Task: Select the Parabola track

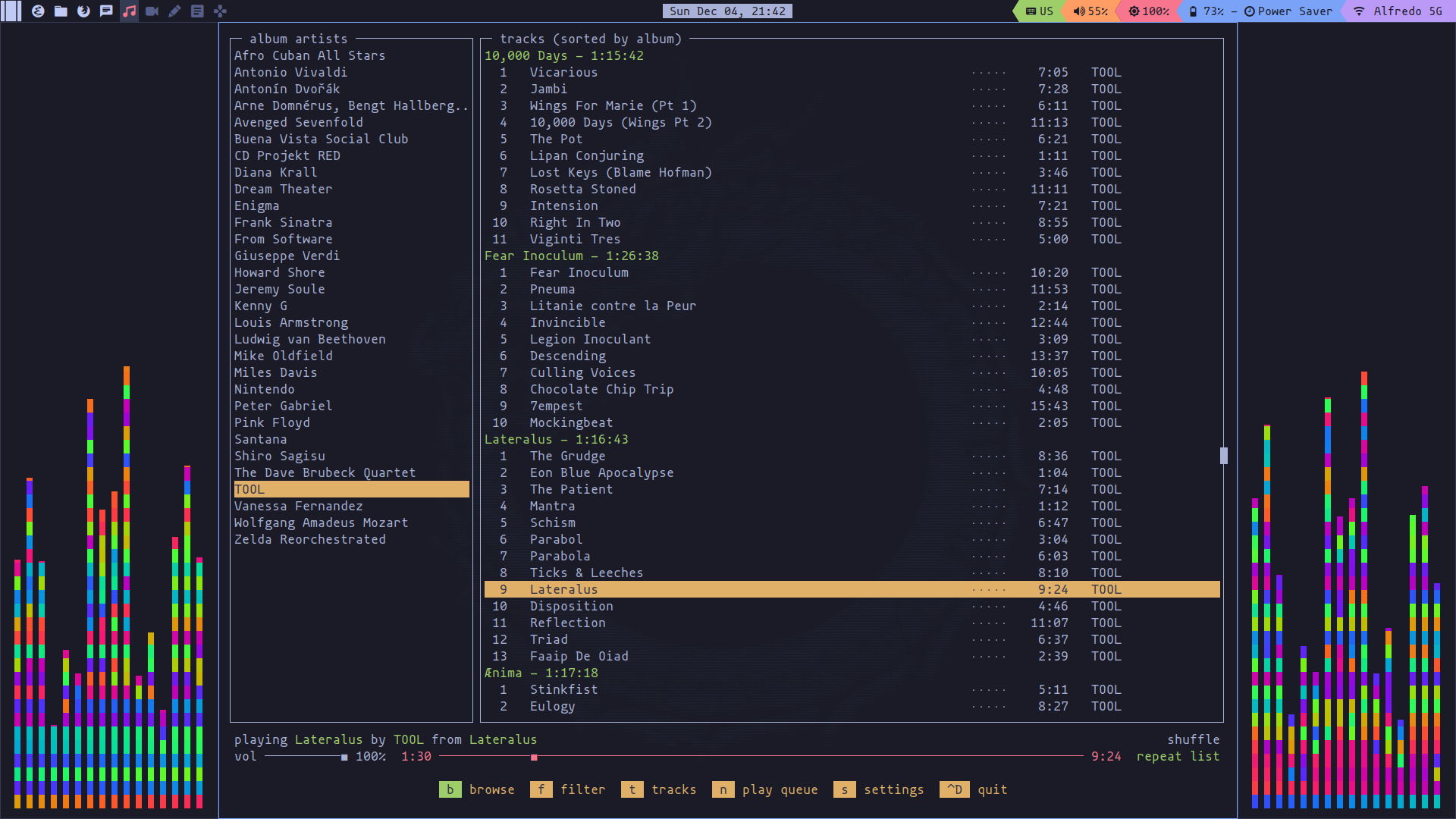Action: coord(852,556)
